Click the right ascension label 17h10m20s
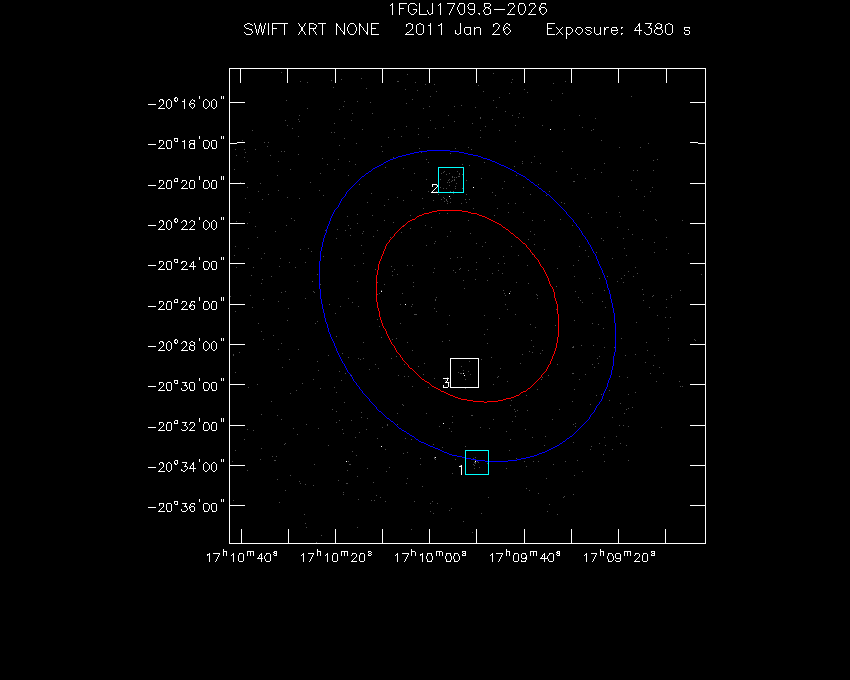The image size is (850, 680). click(x=336, y=557)
